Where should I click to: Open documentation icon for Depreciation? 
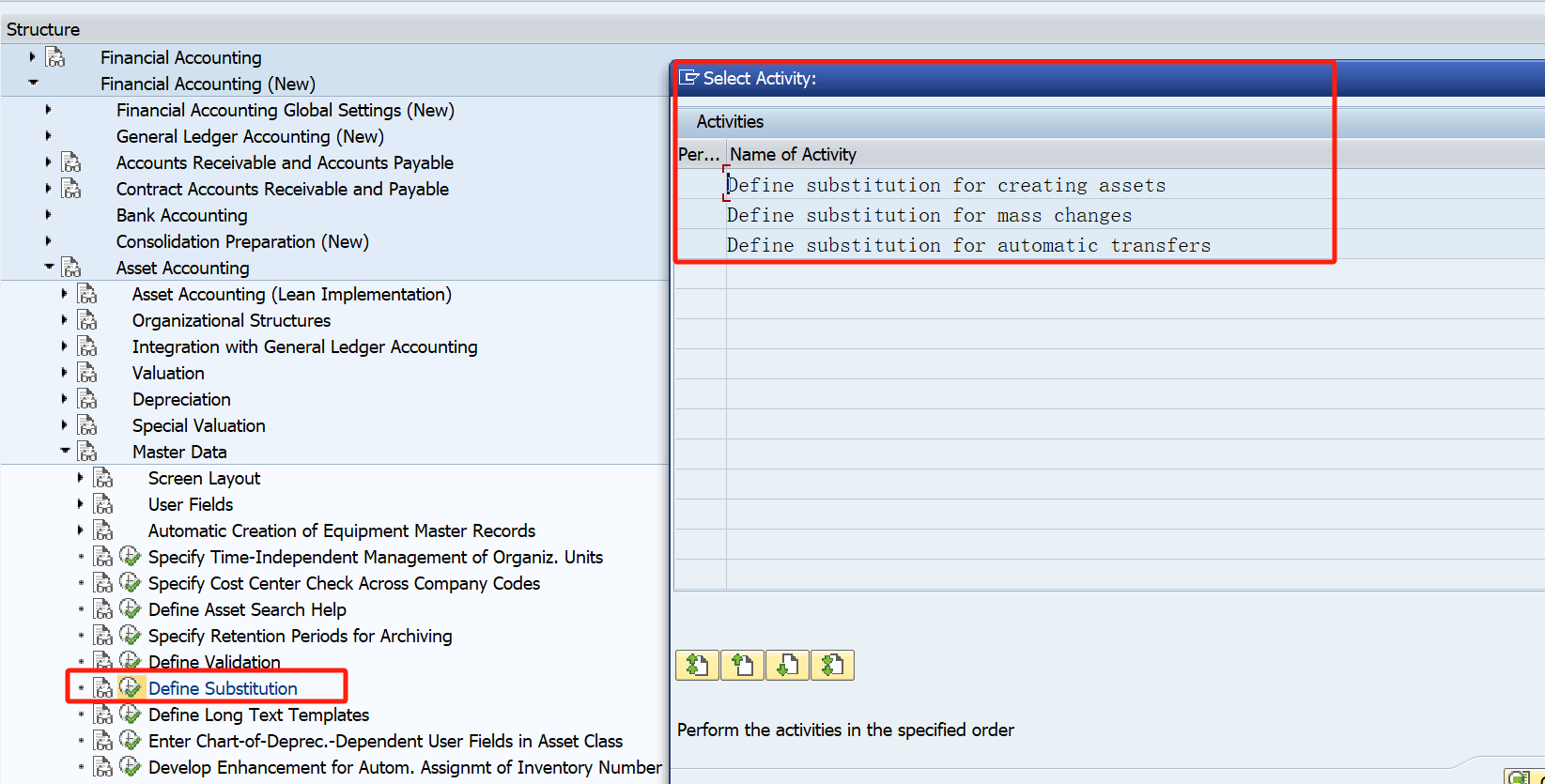(x=87, y=399)
